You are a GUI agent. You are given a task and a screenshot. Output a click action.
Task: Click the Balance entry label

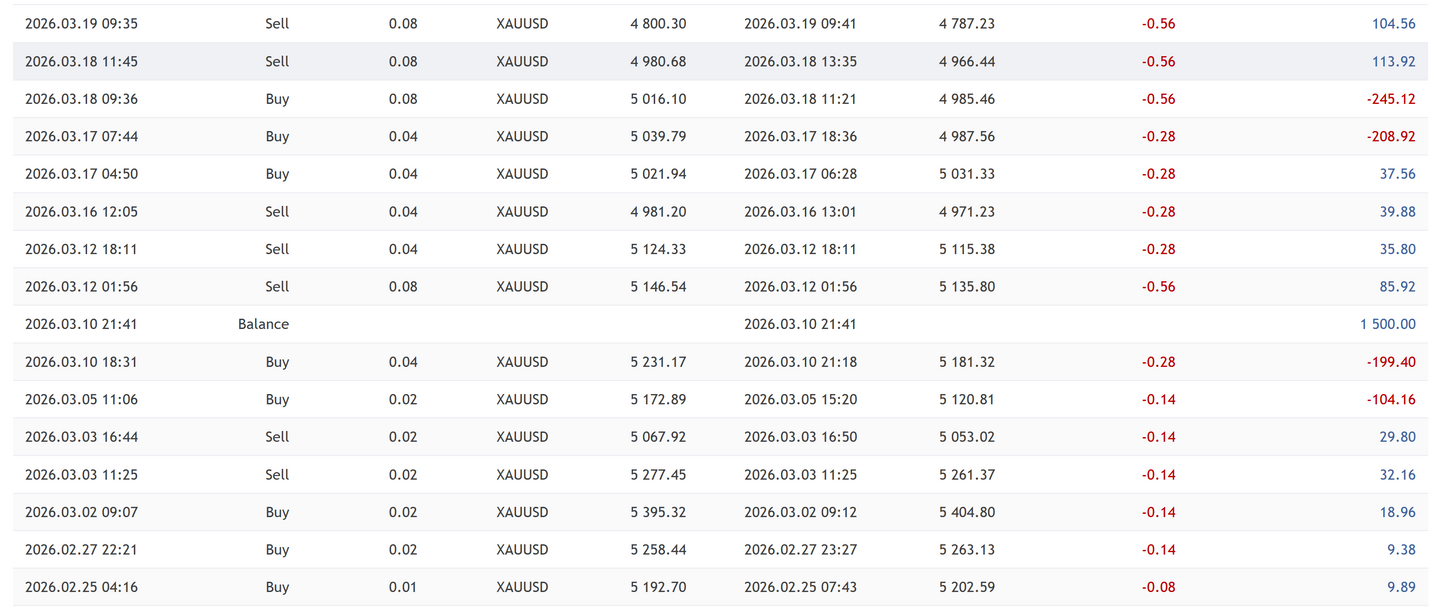(263, 324)
